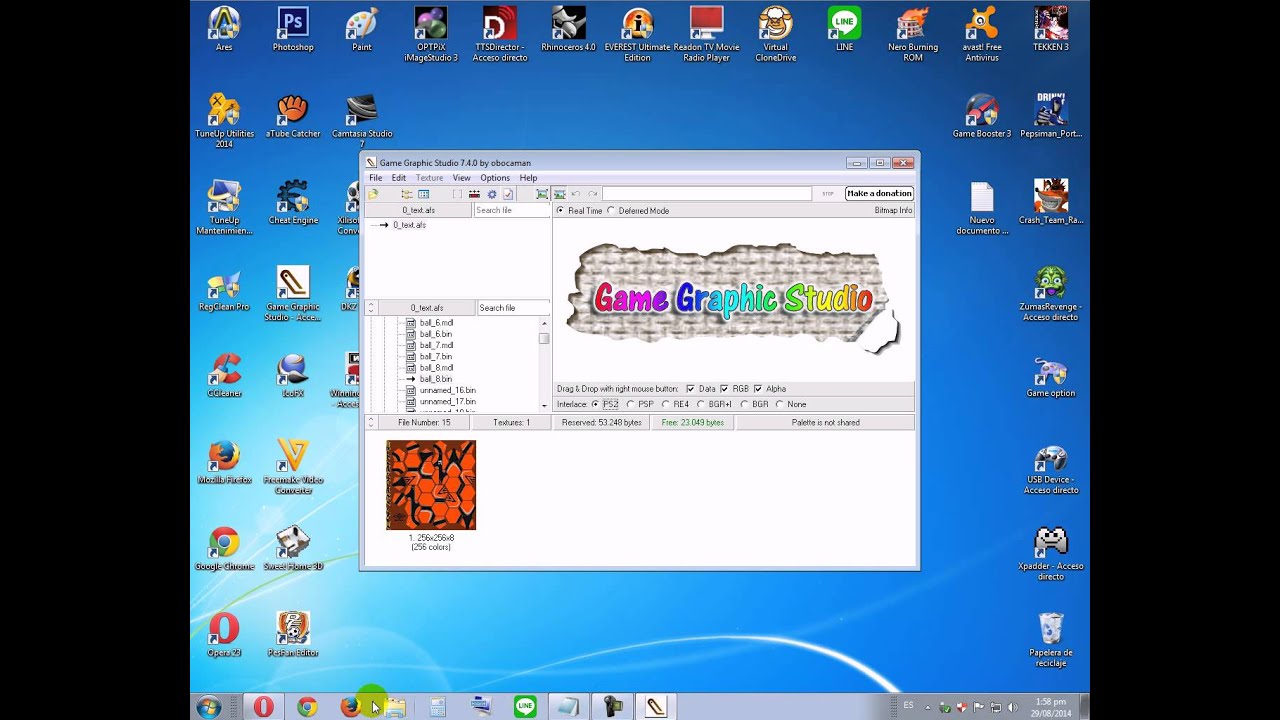Click the scroll-down arrow of file list

[544, 405]
